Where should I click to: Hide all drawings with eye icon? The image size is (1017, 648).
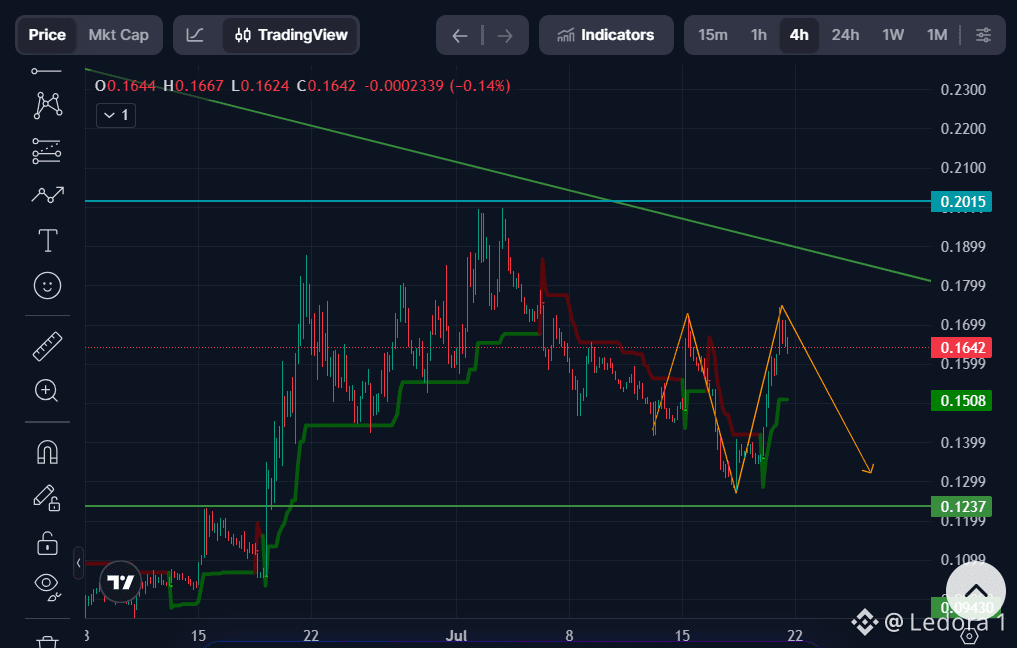point(47,585)
